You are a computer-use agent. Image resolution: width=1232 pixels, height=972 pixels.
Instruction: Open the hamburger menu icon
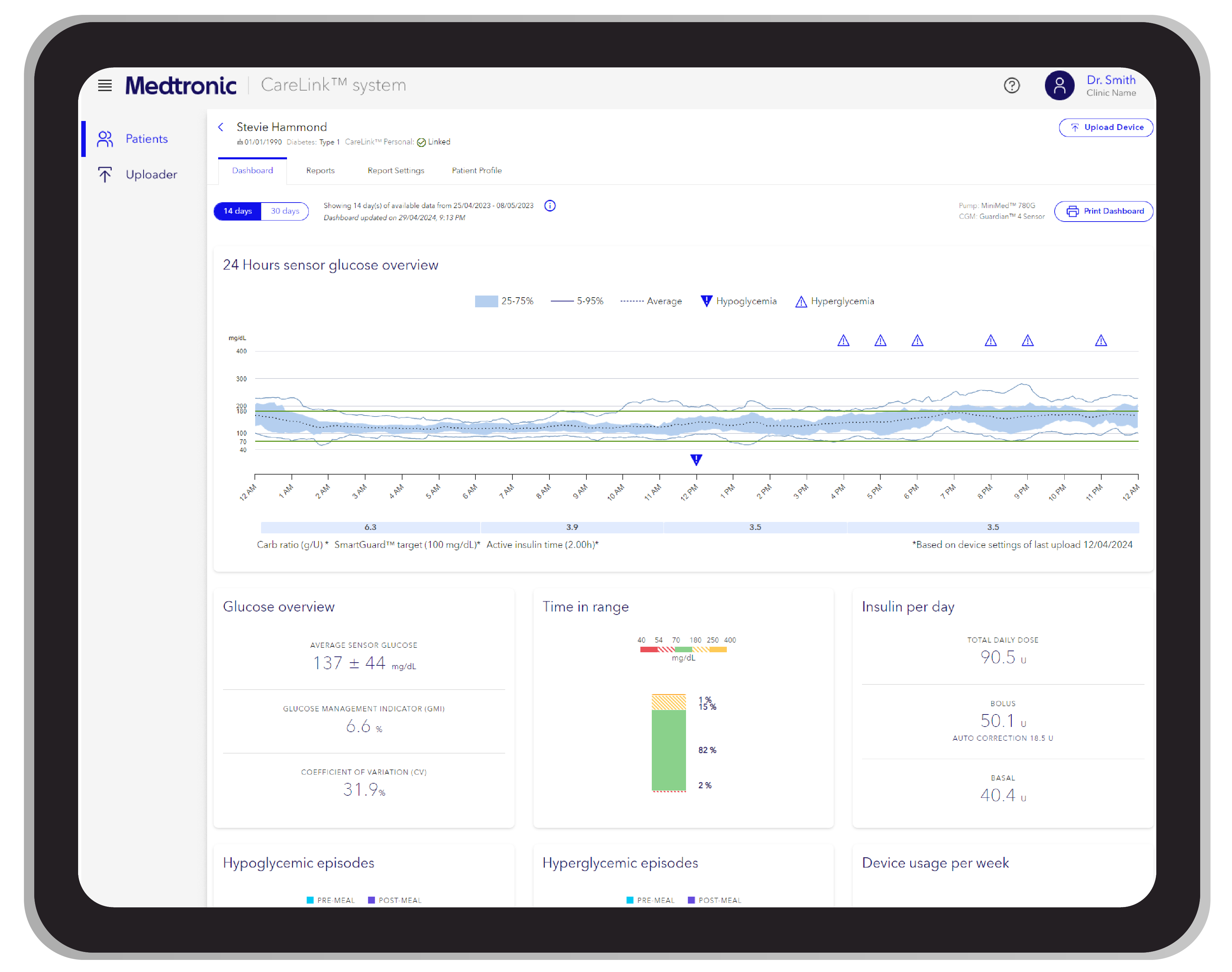(105, 85)
